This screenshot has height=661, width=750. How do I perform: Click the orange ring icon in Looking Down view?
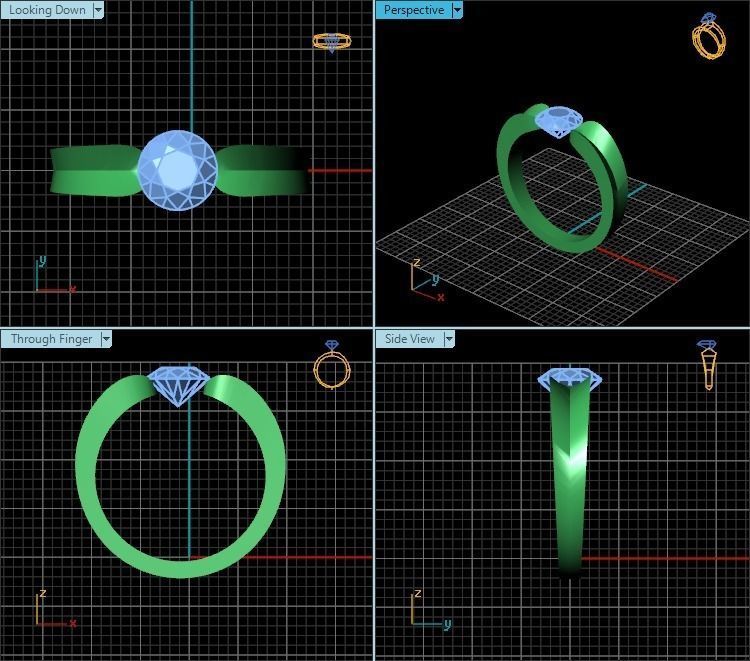[332, 42]
